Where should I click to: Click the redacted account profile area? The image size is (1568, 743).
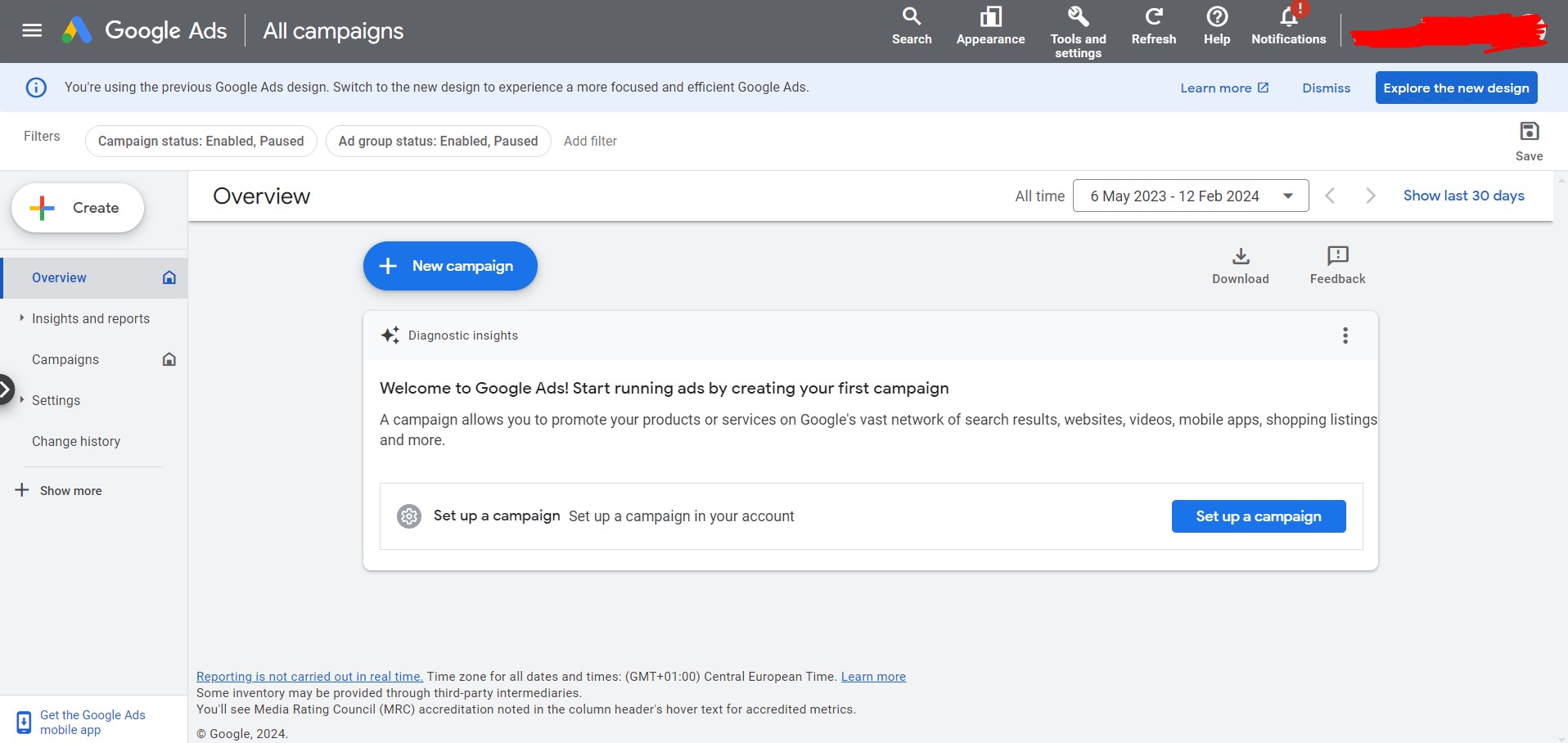pyautogui.click(x=1448, y=33)
